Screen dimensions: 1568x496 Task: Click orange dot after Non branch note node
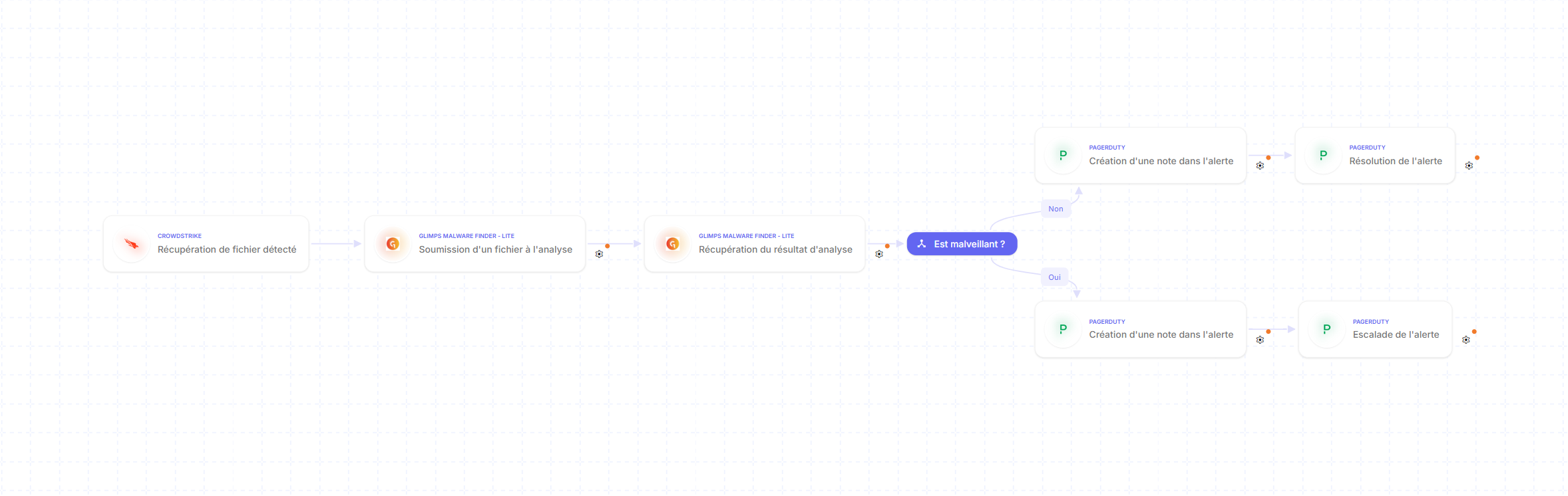1269,158
